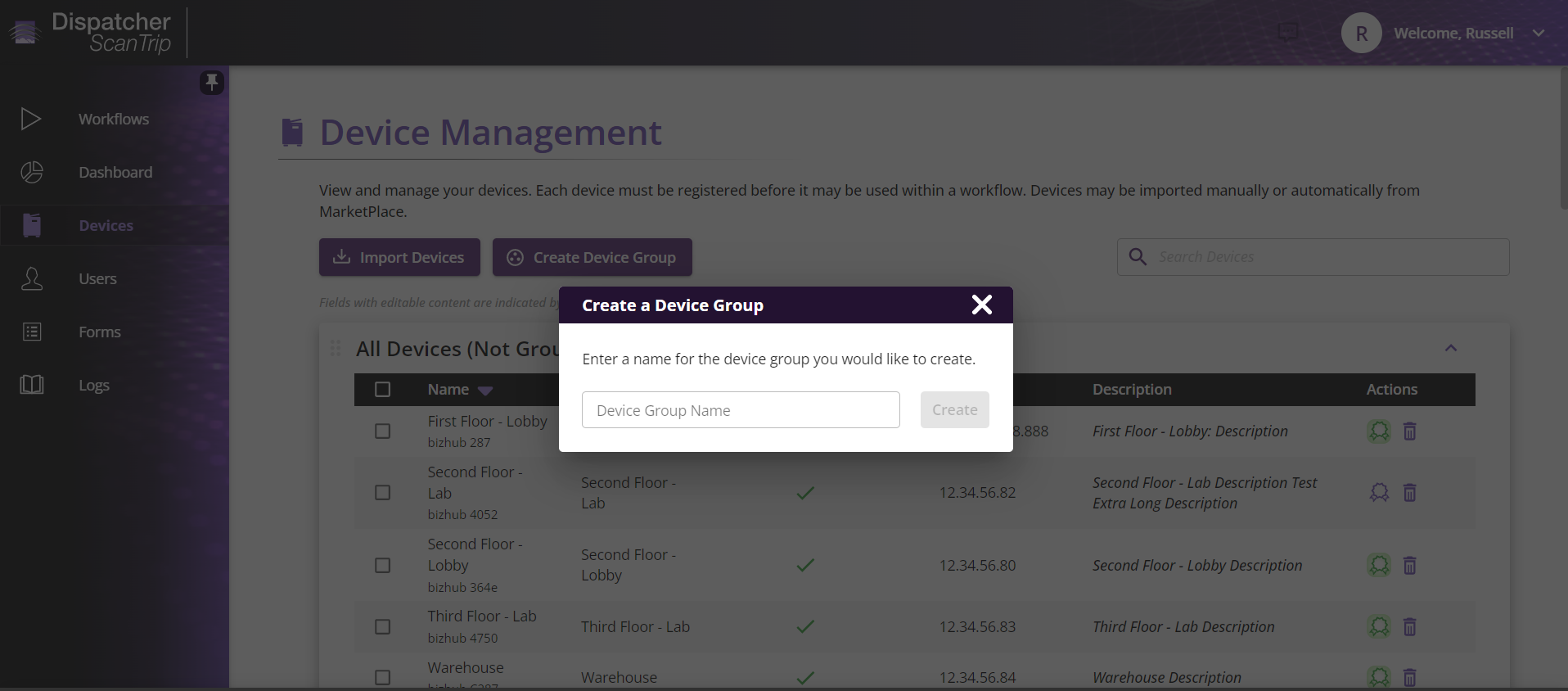
Task: Delete the Second Floor - Lobby device
Action: pyautogui.click(x=1410, y=565)
